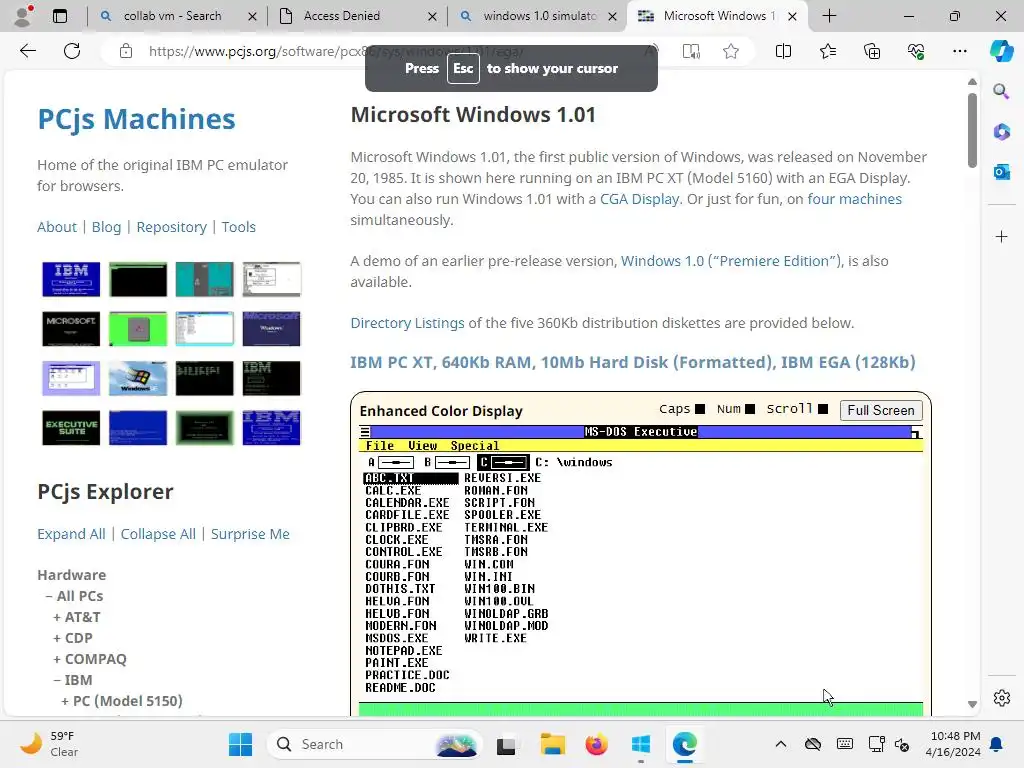Image resolution: width=1024 pixels, height=768 pixels.
Task: Select CALC.EXE in the file list
Action: point(392,490)
